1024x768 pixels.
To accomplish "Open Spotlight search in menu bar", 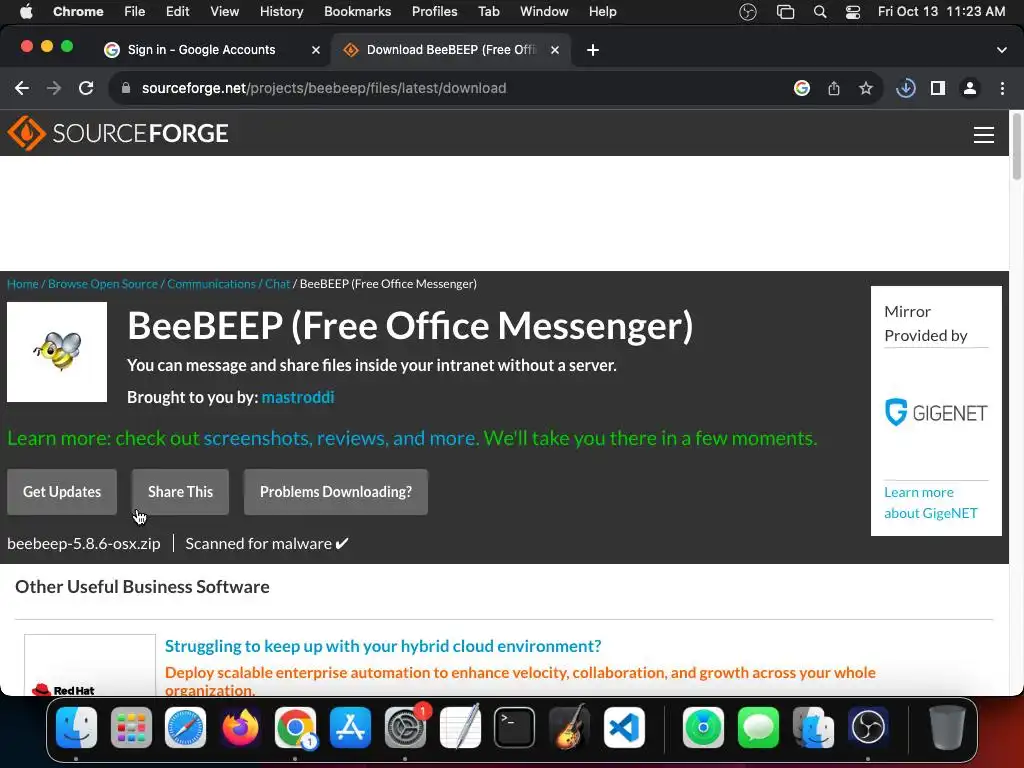I will click(820, 12).
